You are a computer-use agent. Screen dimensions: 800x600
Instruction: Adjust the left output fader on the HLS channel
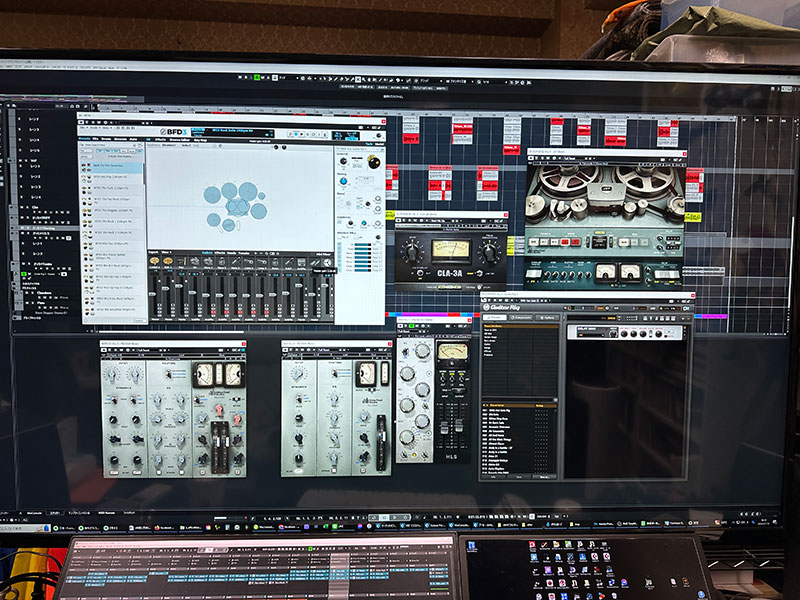[x=444, y=428]
